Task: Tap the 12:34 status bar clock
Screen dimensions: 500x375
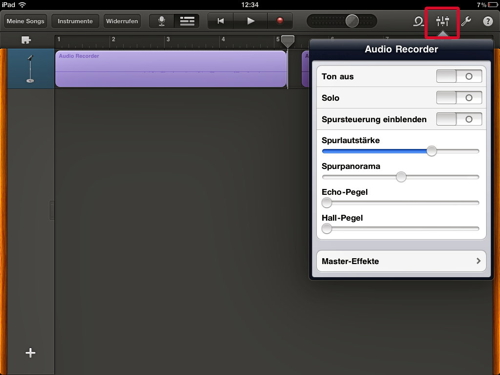Action: [250, 5]
